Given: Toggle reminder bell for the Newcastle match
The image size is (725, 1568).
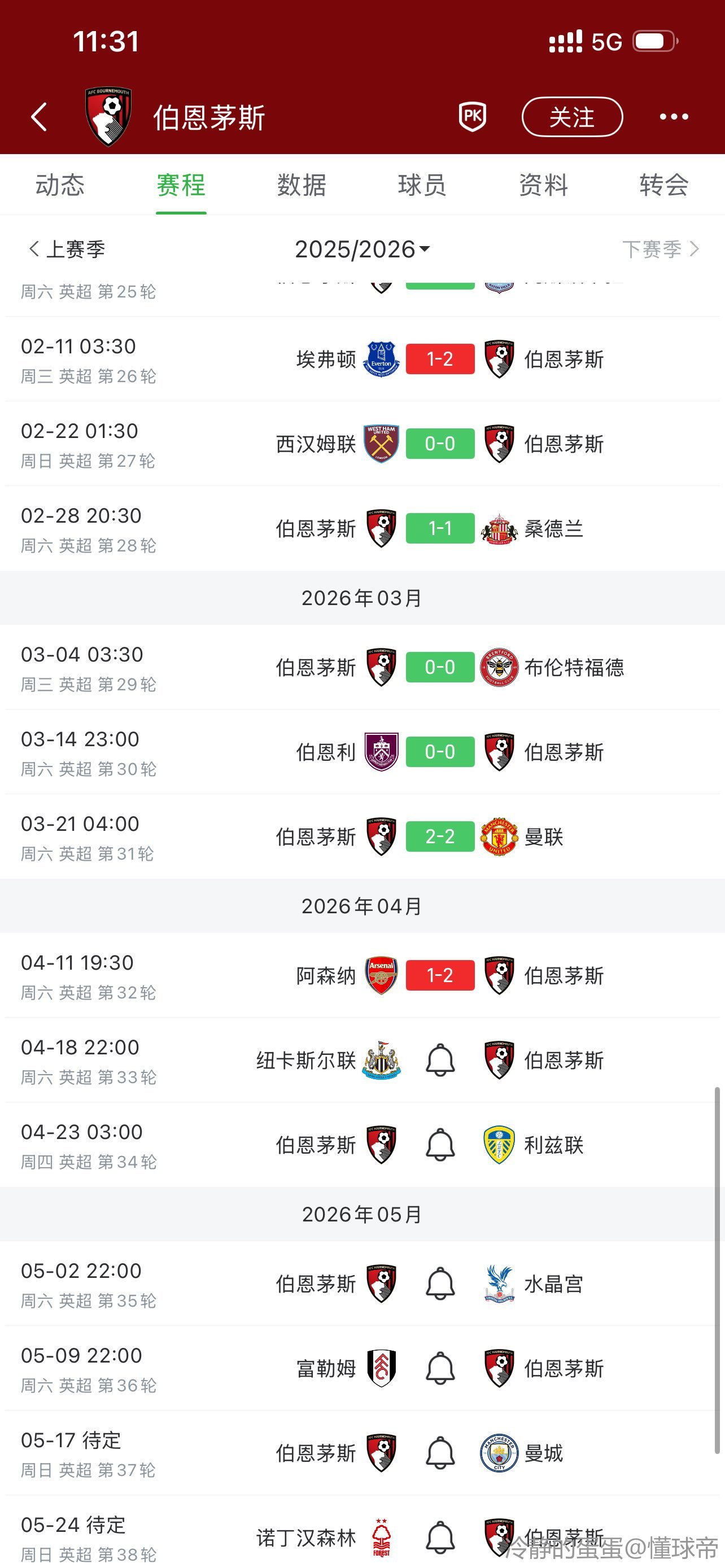Looking at the screenshot, I should [x=440, y=1060].
